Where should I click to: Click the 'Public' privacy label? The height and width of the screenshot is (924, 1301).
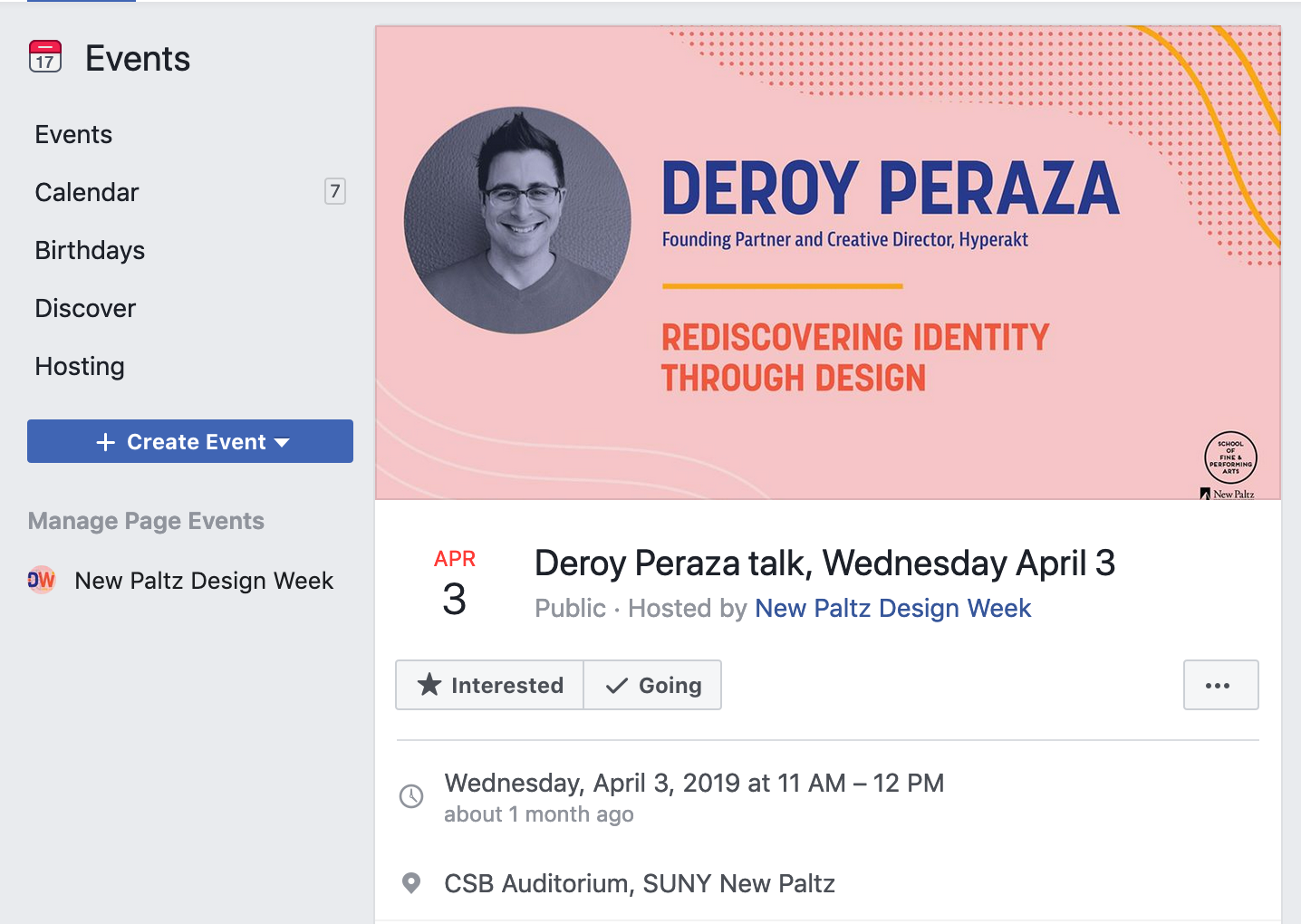[x=571, y=608]
